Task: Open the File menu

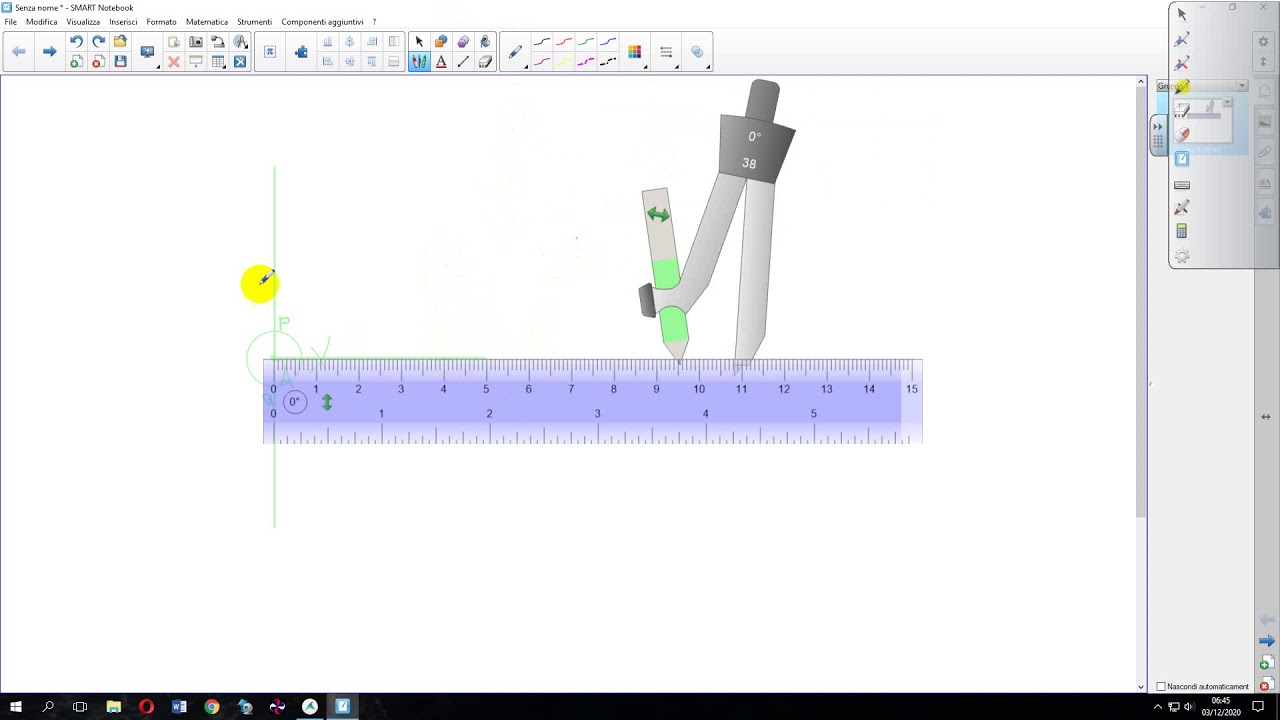Action: click(10, 22)
